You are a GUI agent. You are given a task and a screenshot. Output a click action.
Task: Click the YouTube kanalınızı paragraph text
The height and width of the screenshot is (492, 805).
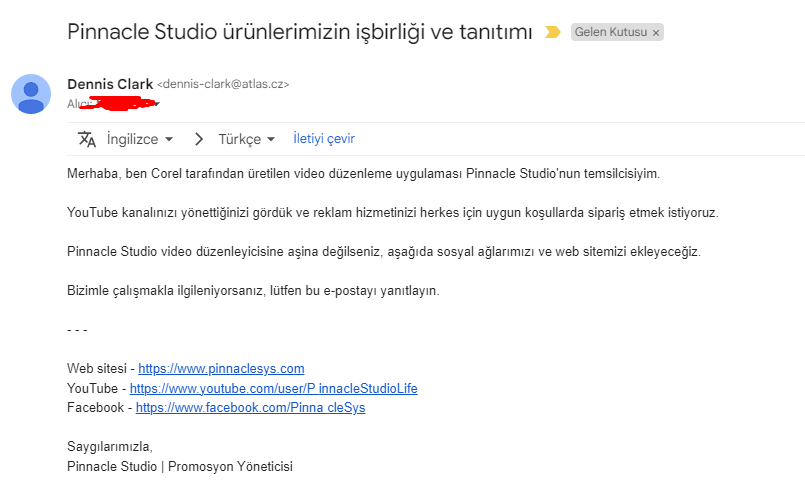[x=393, y=213]
